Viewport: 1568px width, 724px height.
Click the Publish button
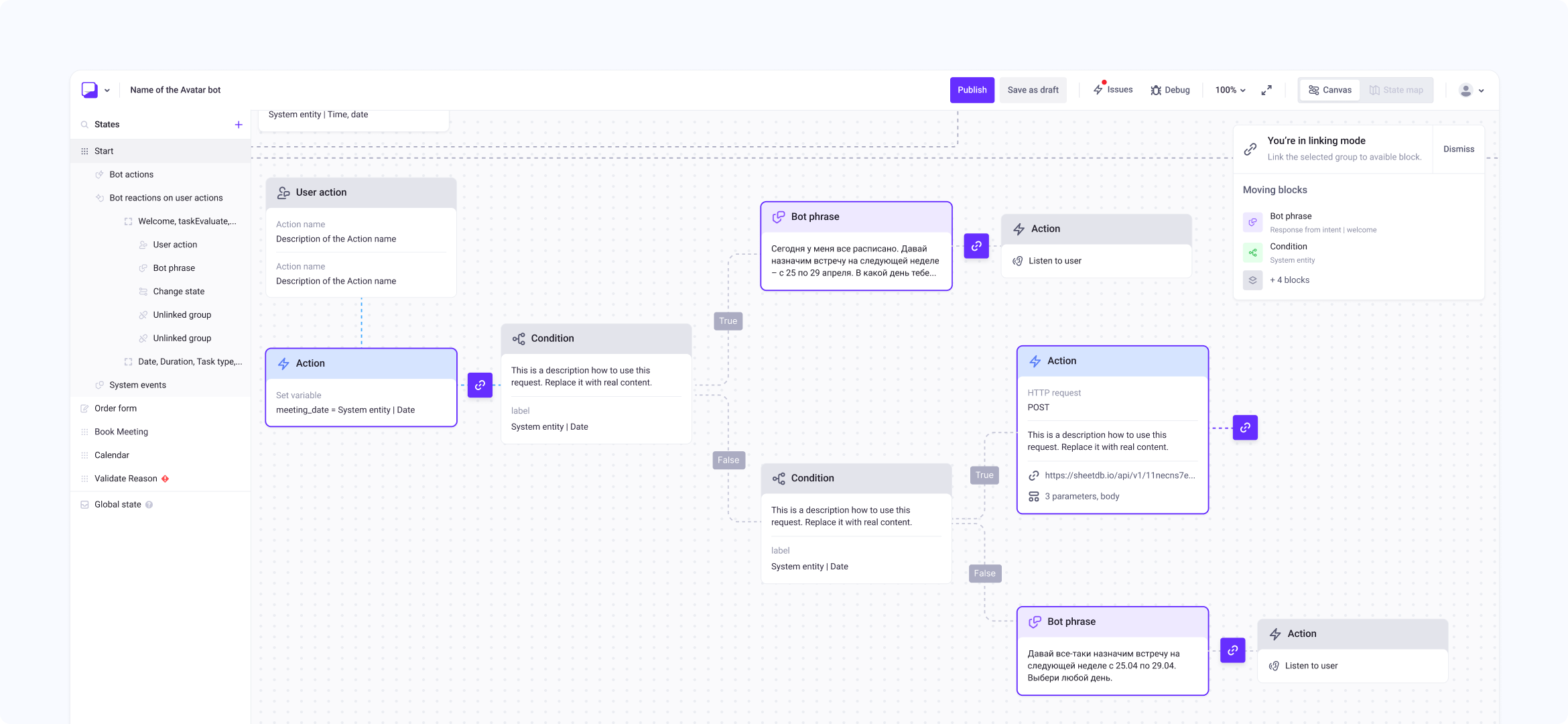click(972, 90)
